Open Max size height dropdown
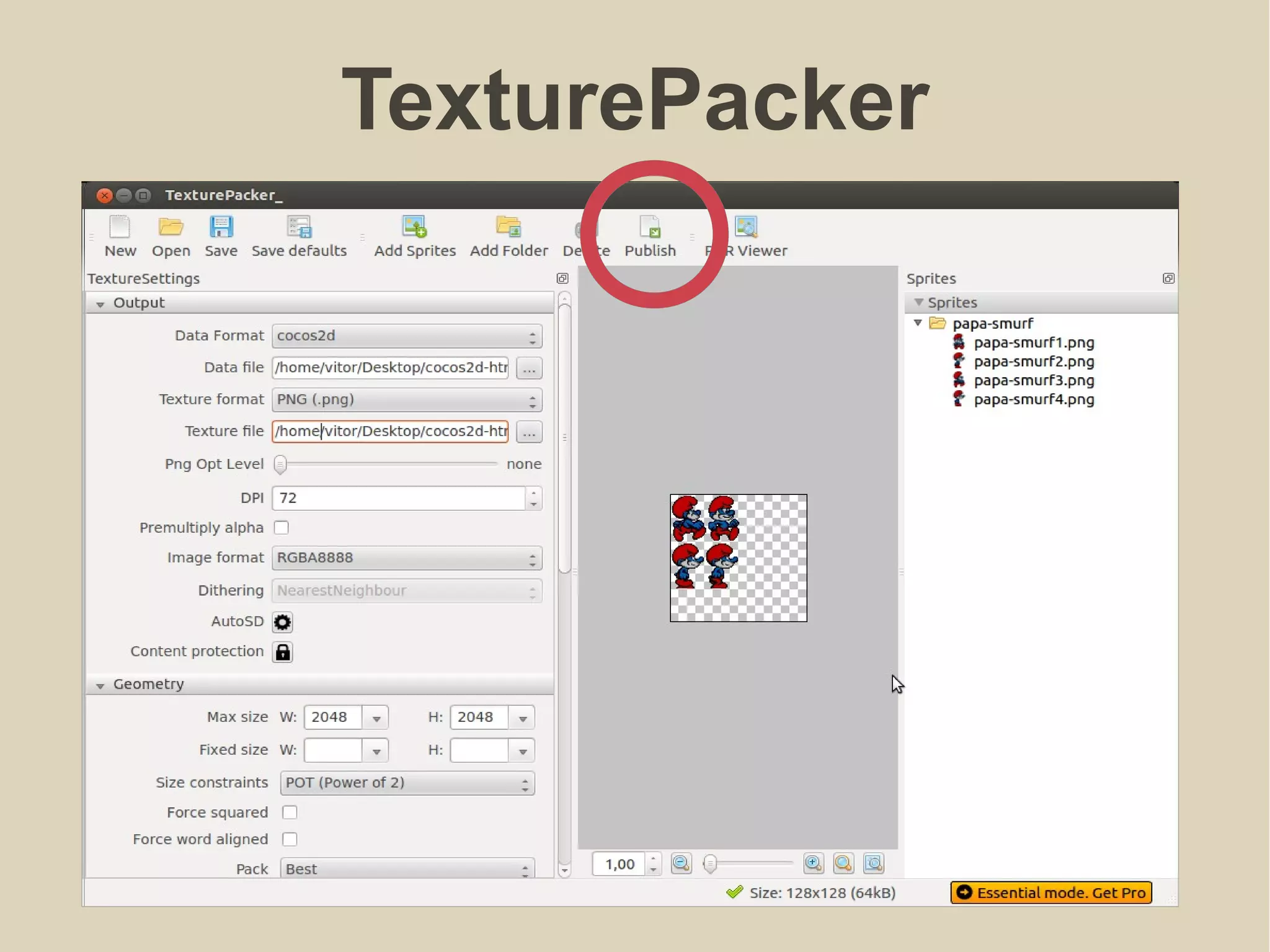 tap(522, 718)
